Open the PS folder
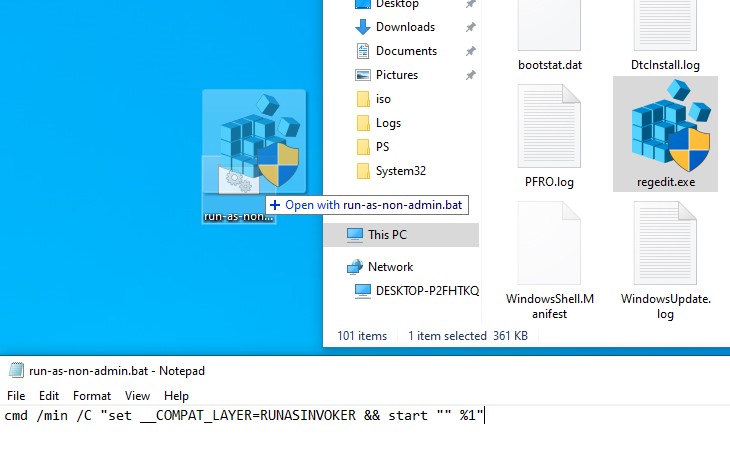Screen dimensions: 730x458 pyautogui.click(x=382, y=147)
